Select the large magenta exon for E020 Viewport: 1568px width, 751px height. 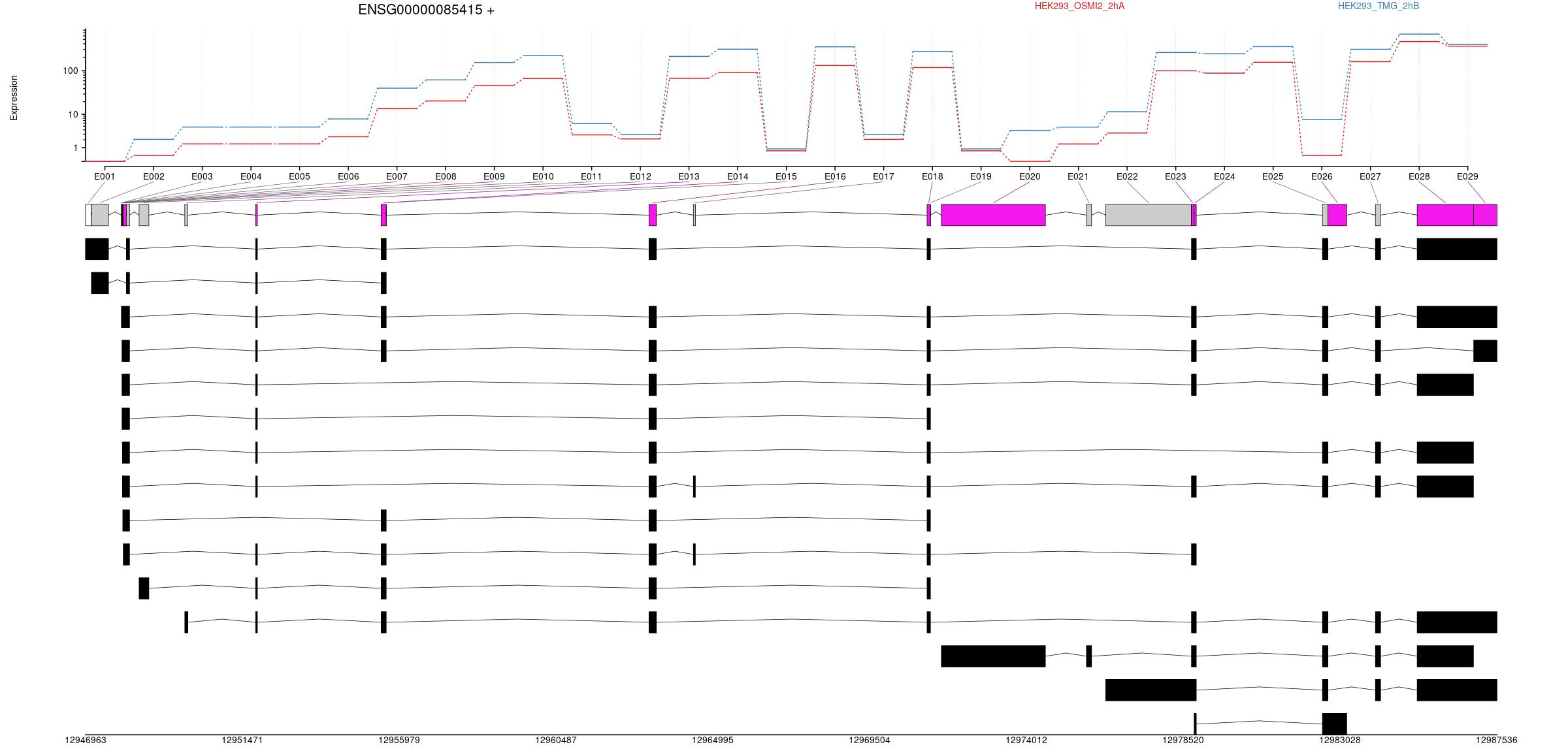993,215
